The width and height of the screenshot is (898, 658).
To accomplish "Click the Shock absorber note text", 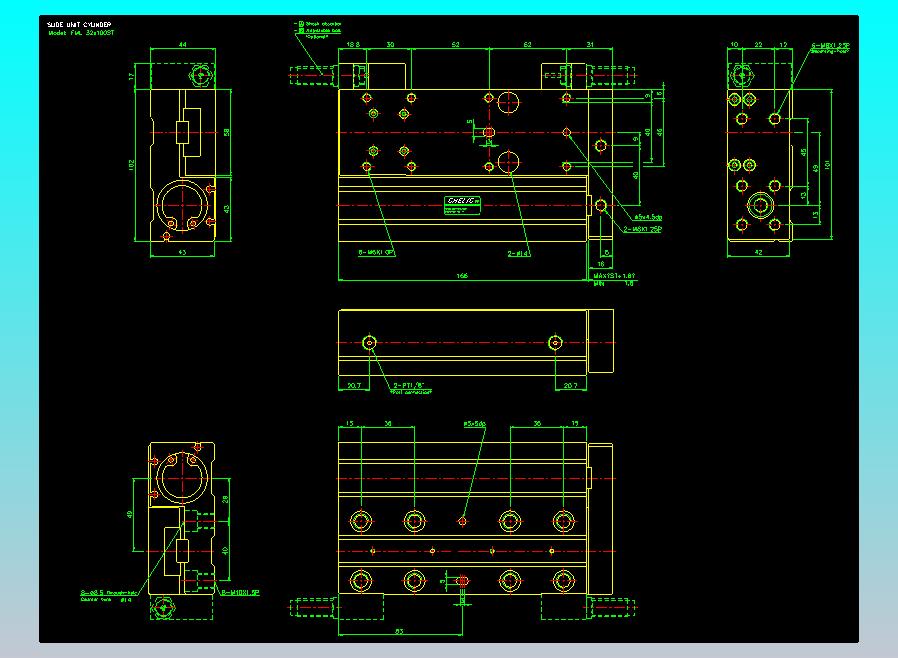I will click(x=324, y=24).
